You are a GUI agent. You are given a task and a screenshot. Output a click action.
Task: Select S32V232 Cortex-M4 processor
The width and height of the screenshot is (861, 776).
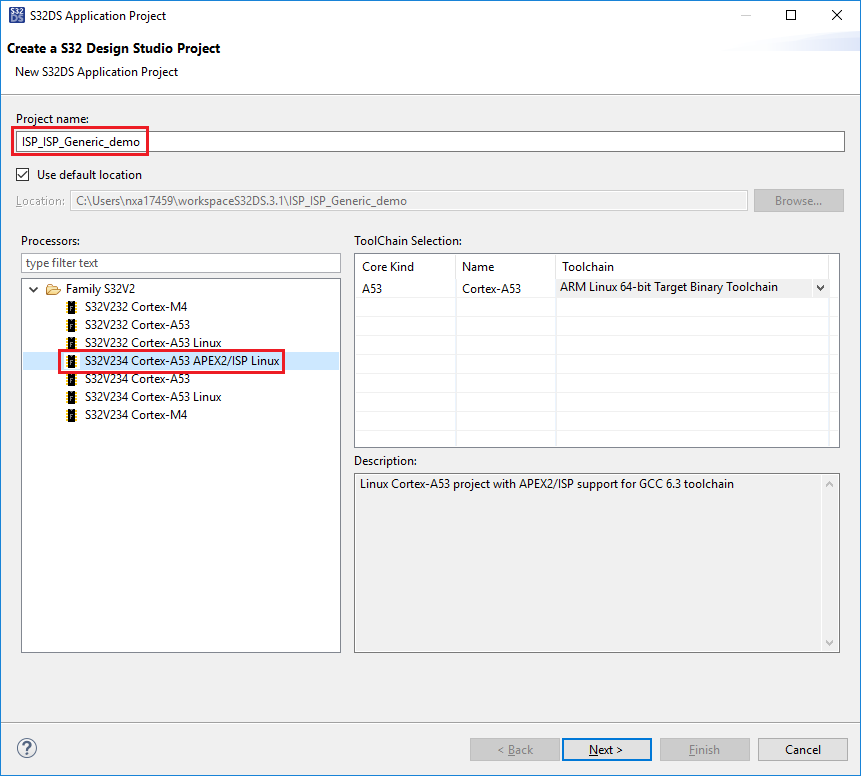136,307
